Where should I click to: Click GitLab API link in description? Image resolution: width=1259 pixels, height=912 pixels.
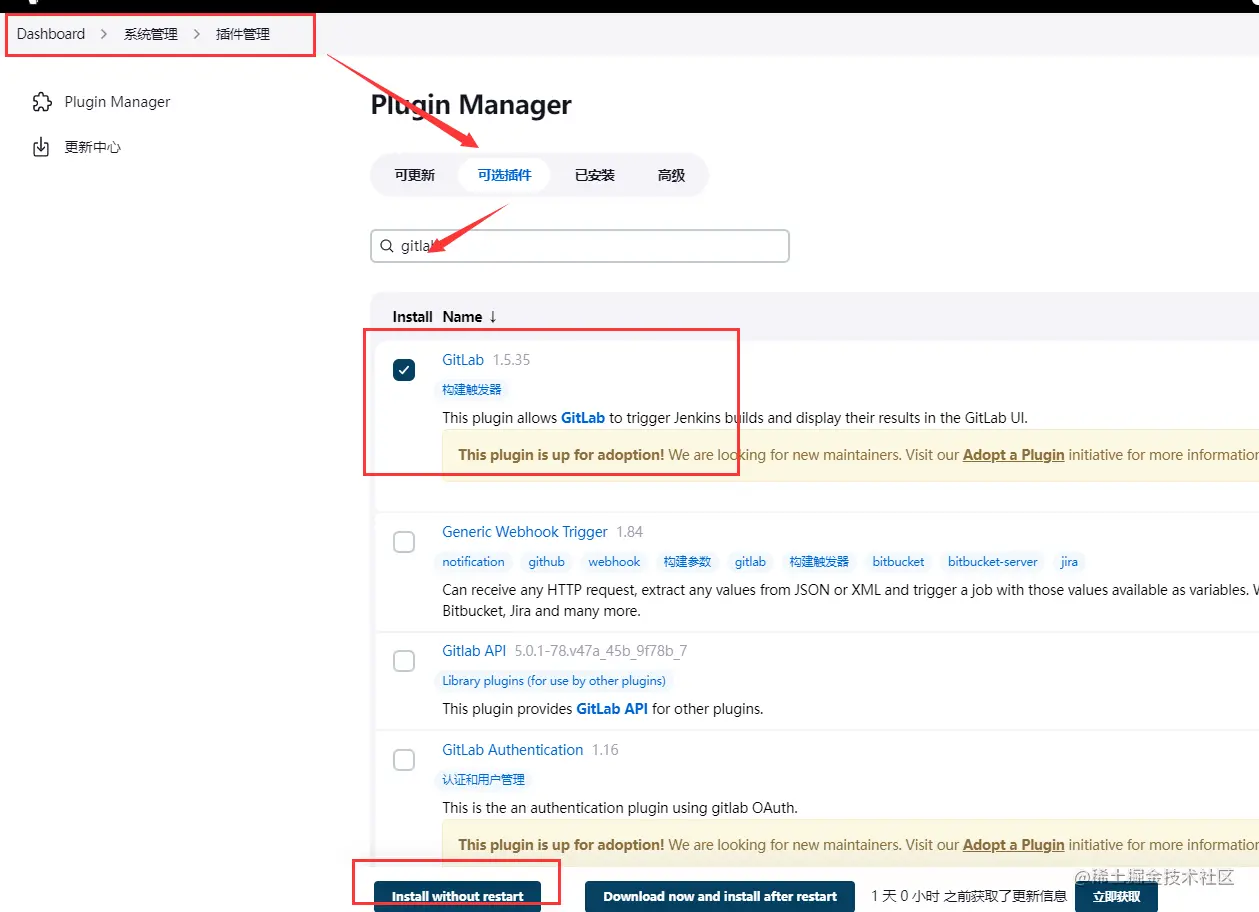612,709
